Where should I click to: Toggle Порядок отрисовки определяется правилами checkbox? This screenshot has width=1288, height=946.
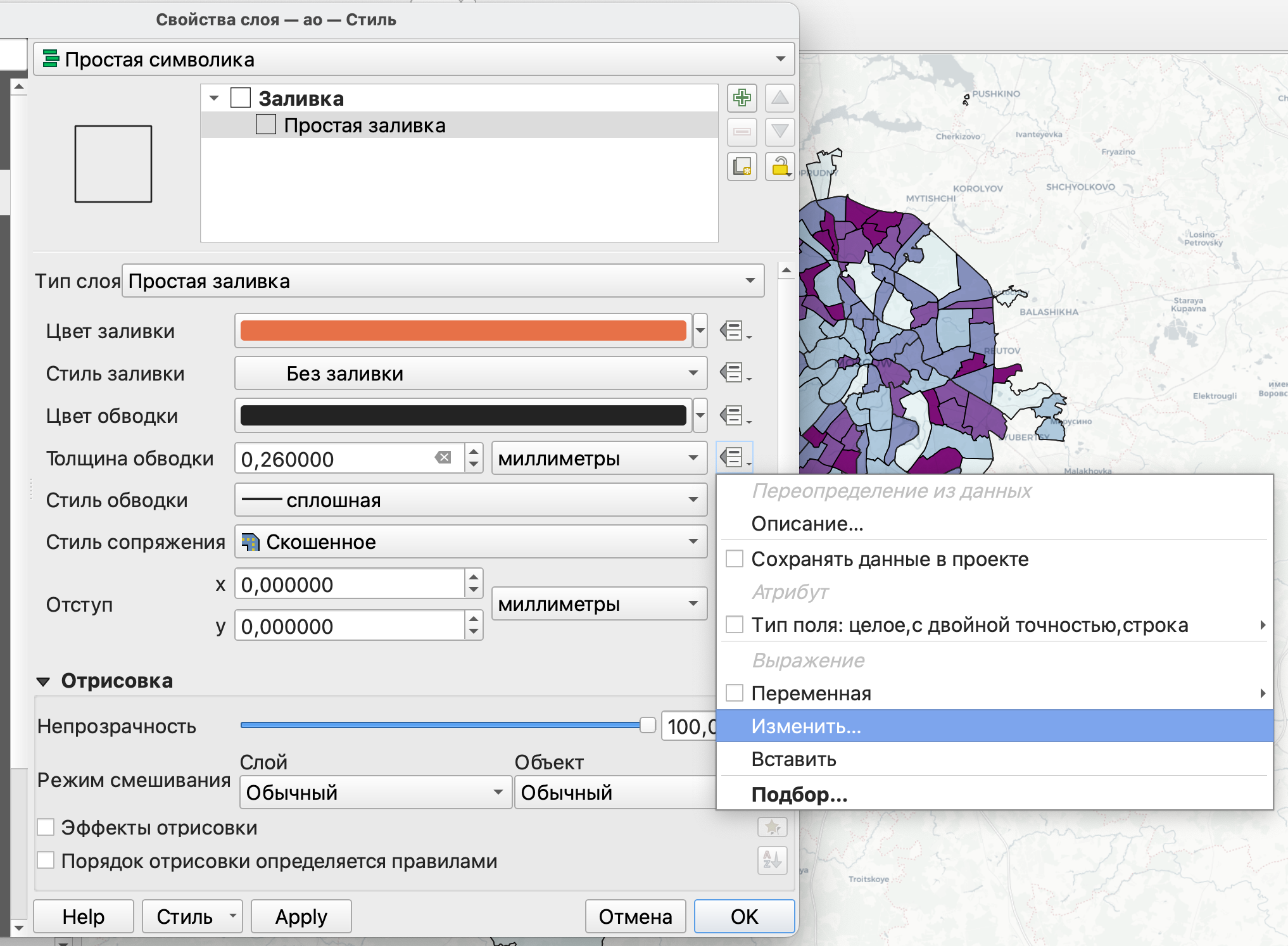point(46,861)
